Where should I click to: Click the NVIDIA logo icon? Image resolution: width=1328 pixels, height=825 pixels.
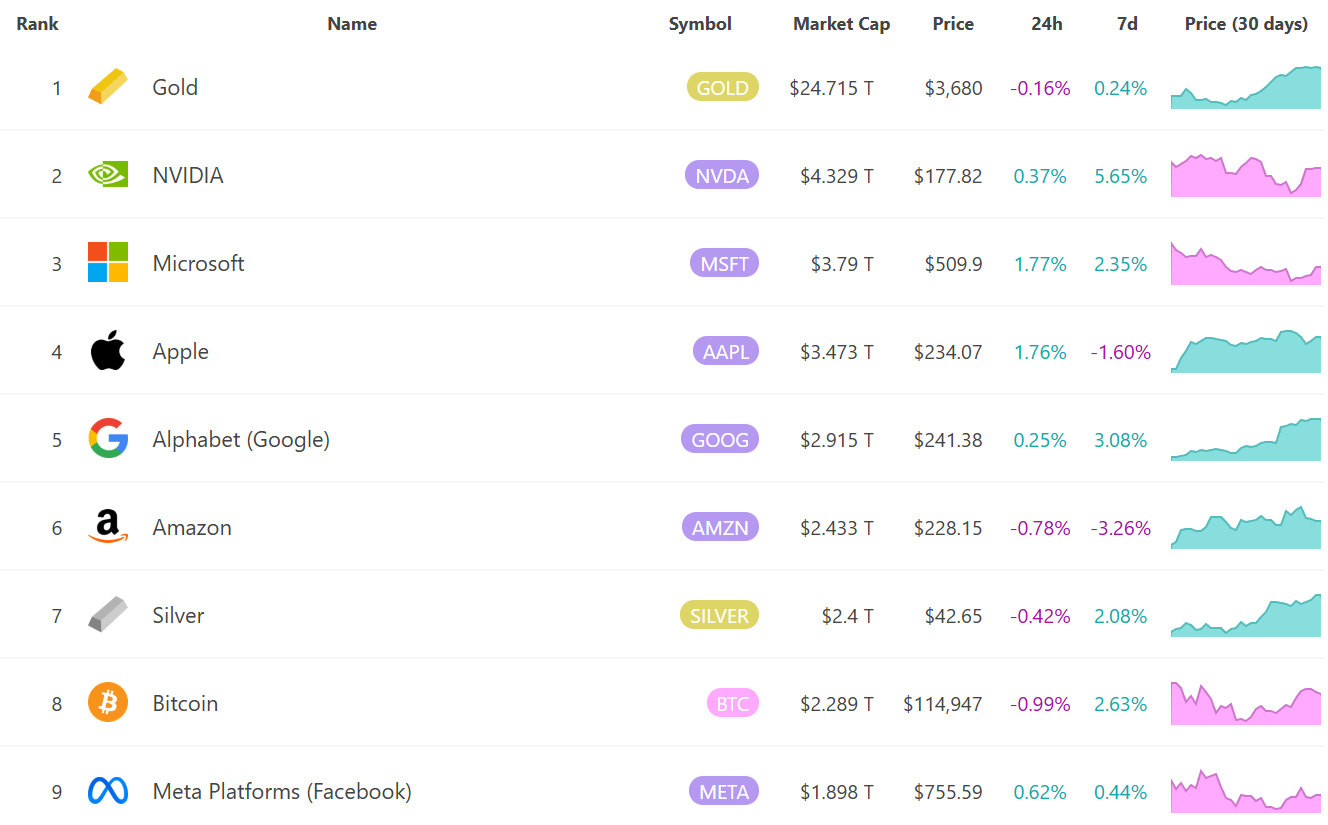coord(108,175)
